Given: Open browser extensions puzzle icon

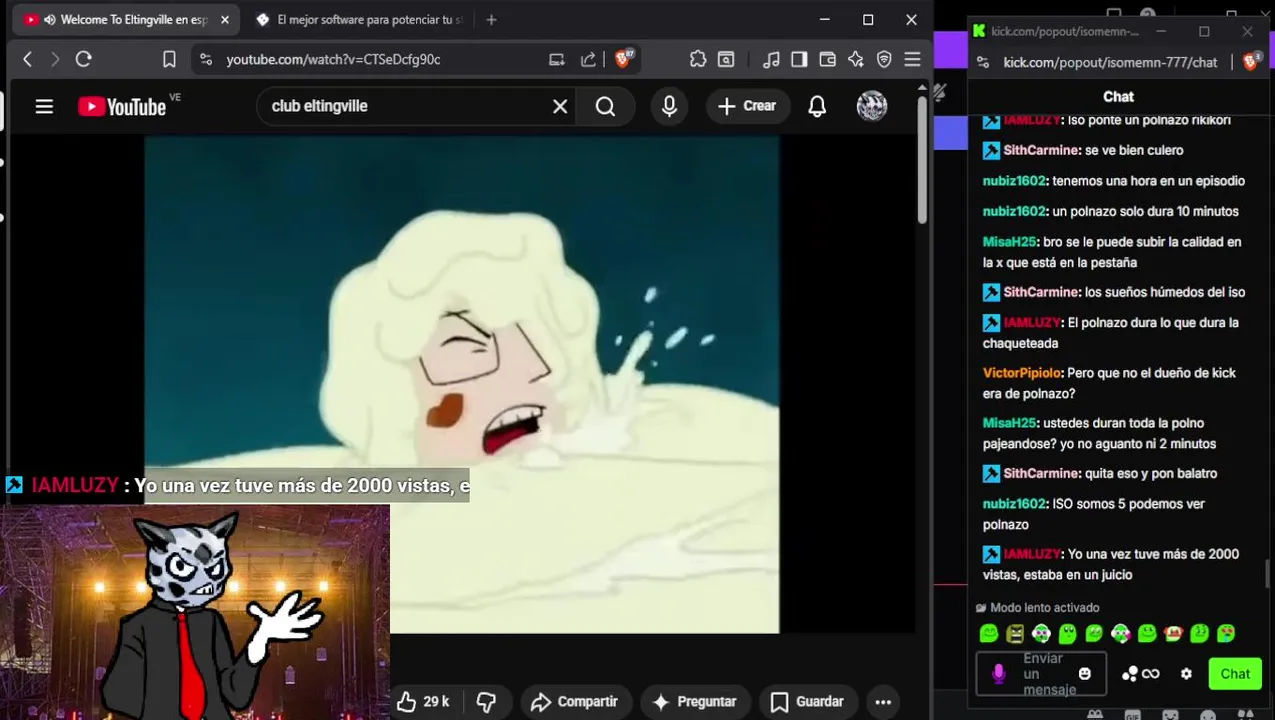Looking at the screenshot, I should click(698, 60).
